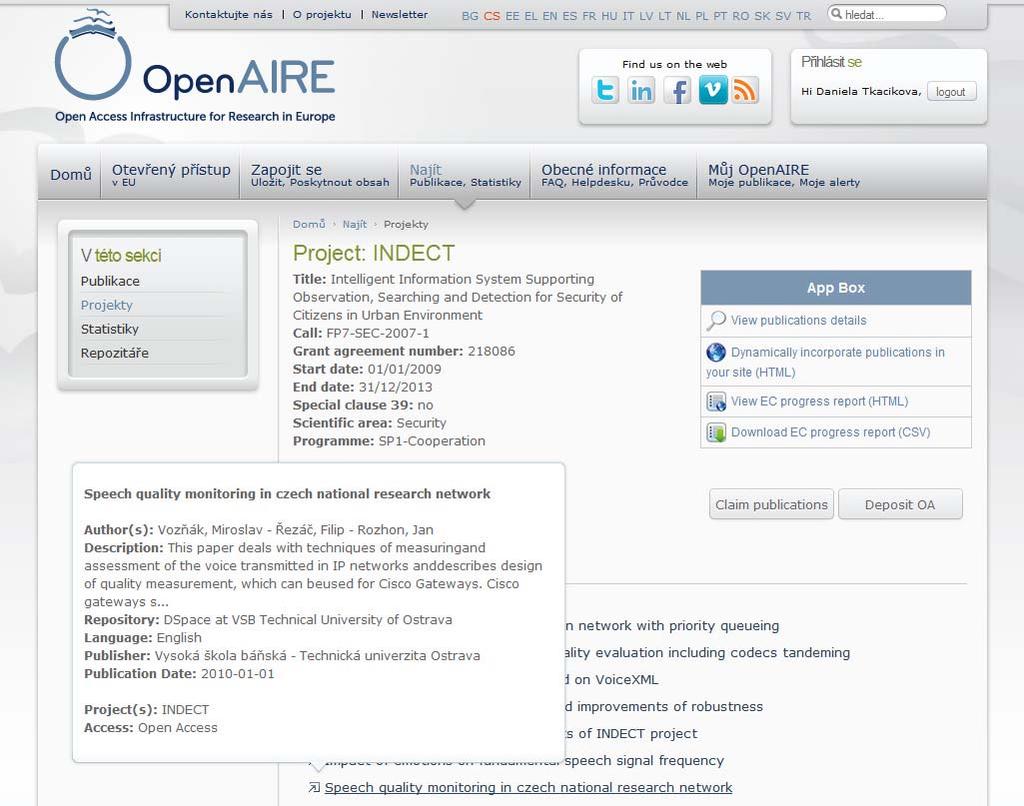Screen dimensions: 1024x806
Task: Switch language to NL
Action: coord(683,16)
